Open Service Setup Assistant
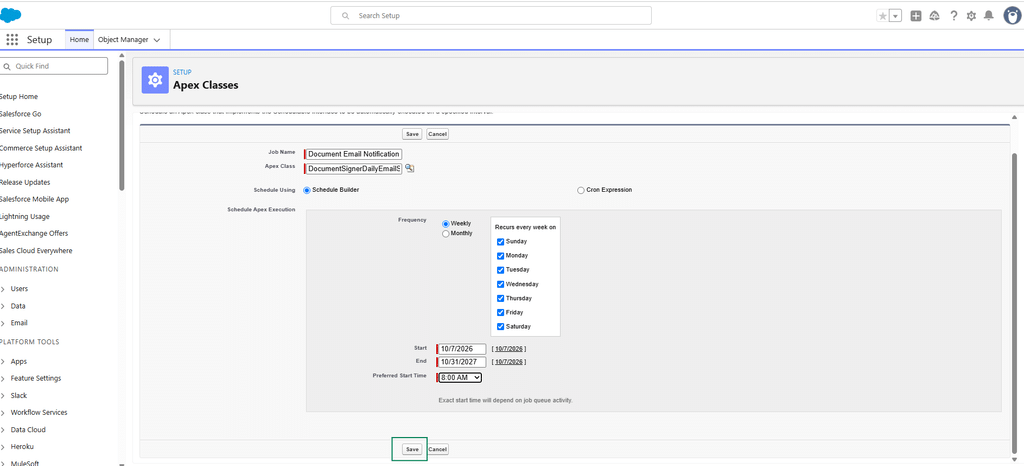The image size is (1024, 466). (x=35, y=131)
